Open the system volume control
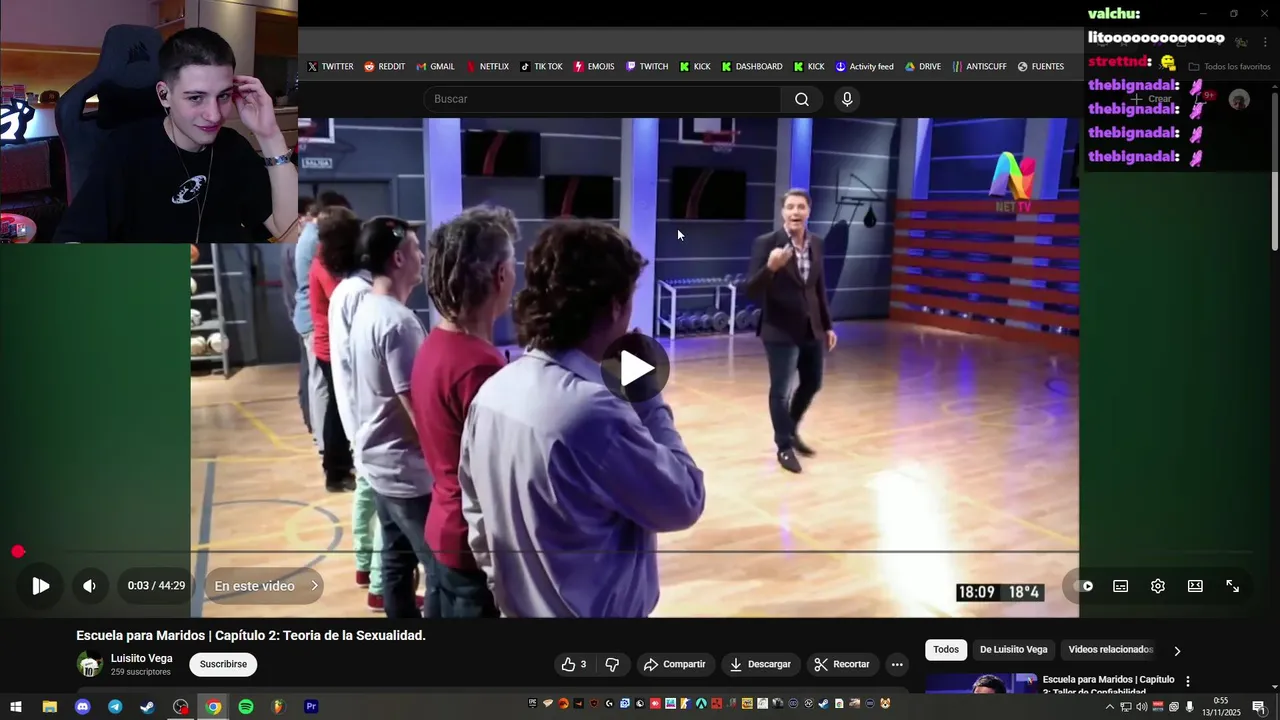This screenshot has width=1280, height=720. pyautogui.click(x=1141, y=707)
